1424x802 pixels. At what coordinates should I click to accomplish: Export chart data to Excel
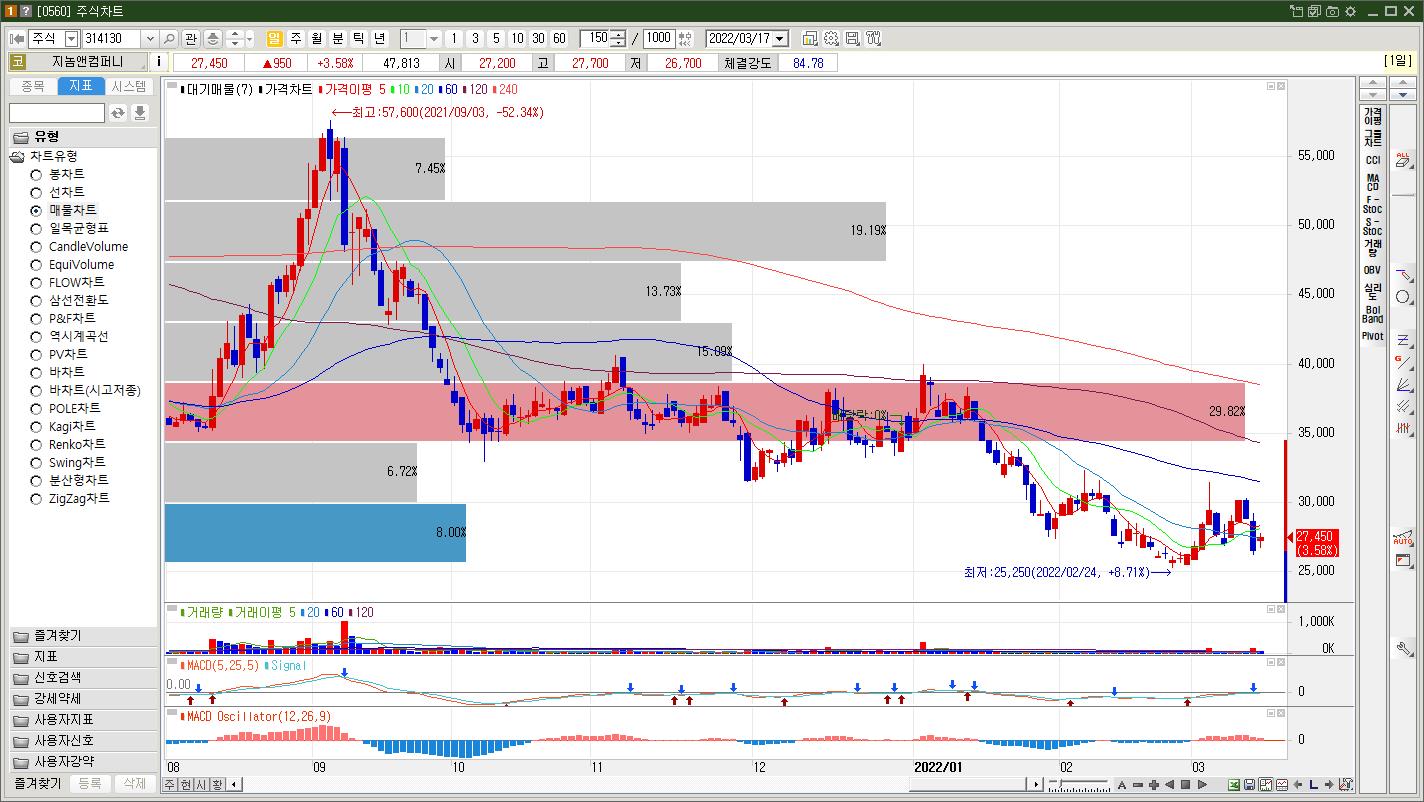click(x=1234, y=785)
